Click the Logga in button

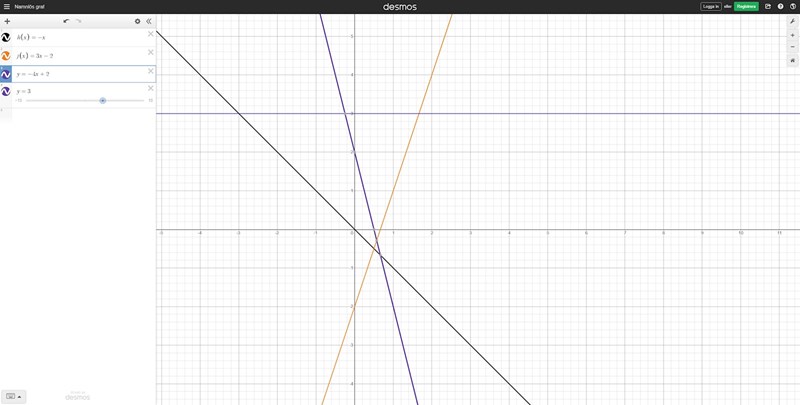click(x=710, y=6)
